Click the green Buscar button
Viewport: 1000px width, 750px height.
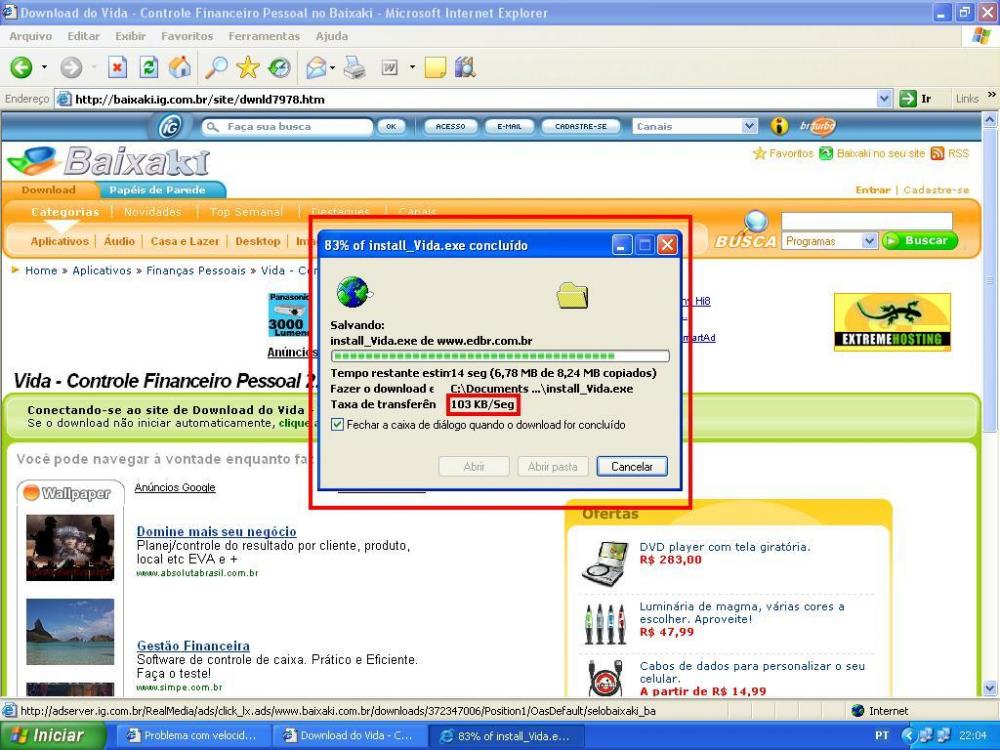[920, 240]
